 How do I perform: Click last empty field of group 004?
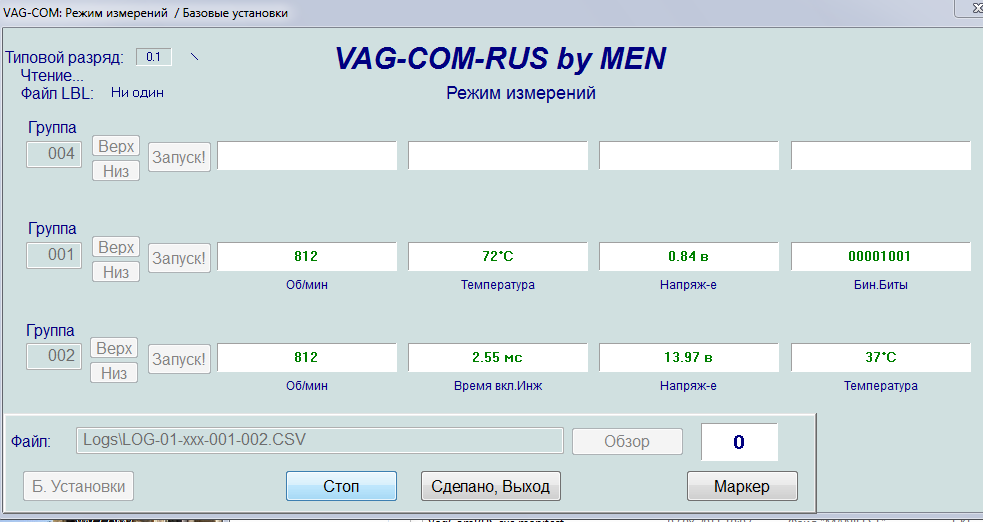pos(881,155)
